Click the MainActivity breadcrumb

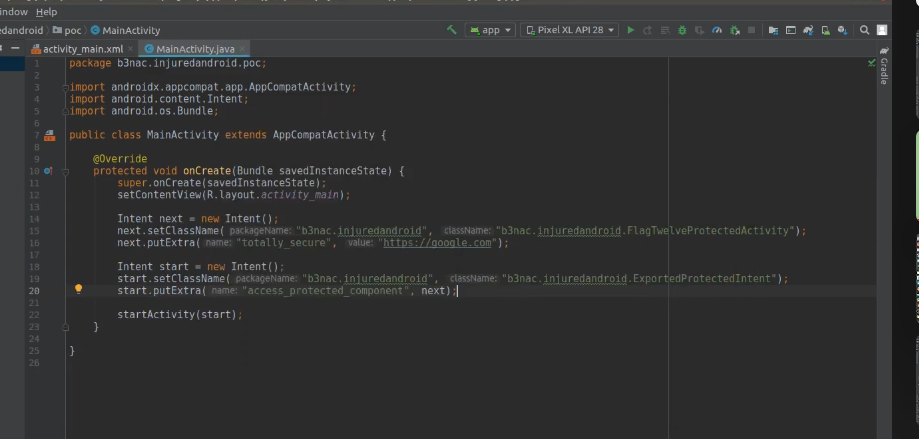tap(125, 30)
